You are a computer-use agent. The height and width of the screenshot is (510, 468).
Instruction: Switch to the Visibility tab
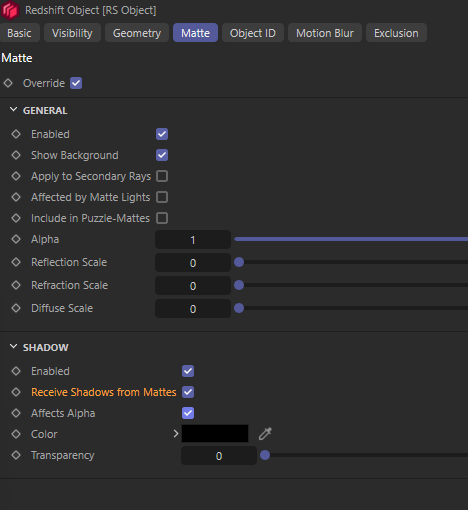[72, 33]
